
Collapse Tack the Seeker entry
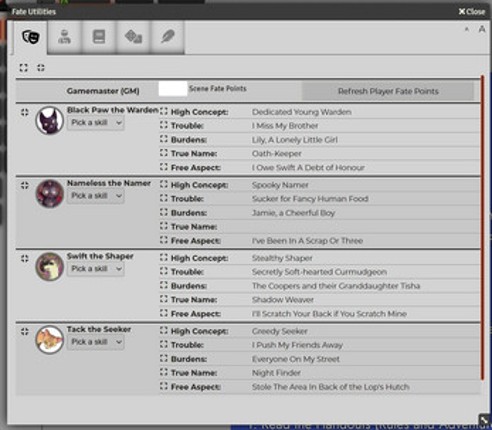25,331
